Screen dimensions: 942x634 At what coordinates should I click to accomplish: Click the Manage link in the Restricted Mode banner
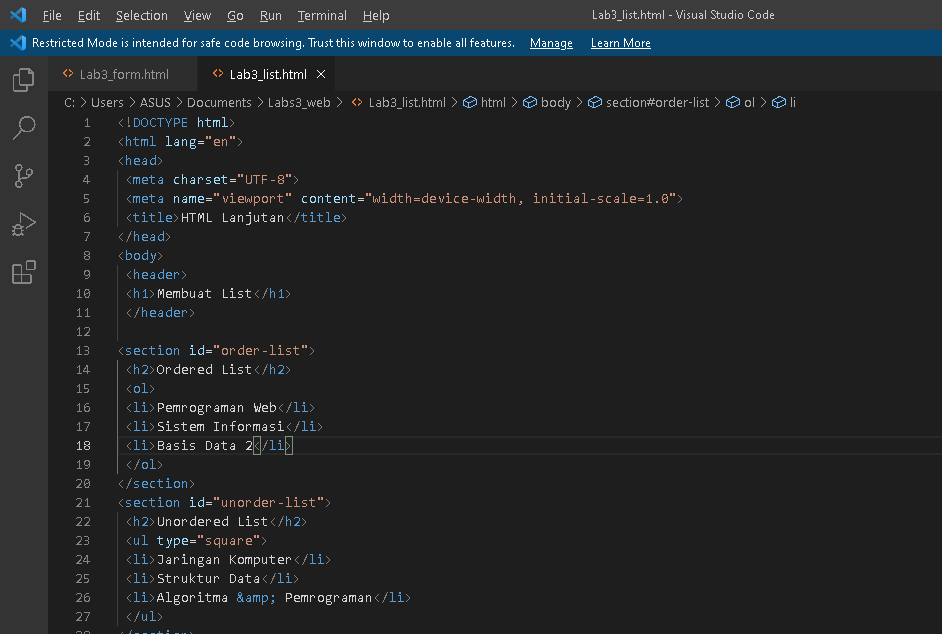coord(551,43)
